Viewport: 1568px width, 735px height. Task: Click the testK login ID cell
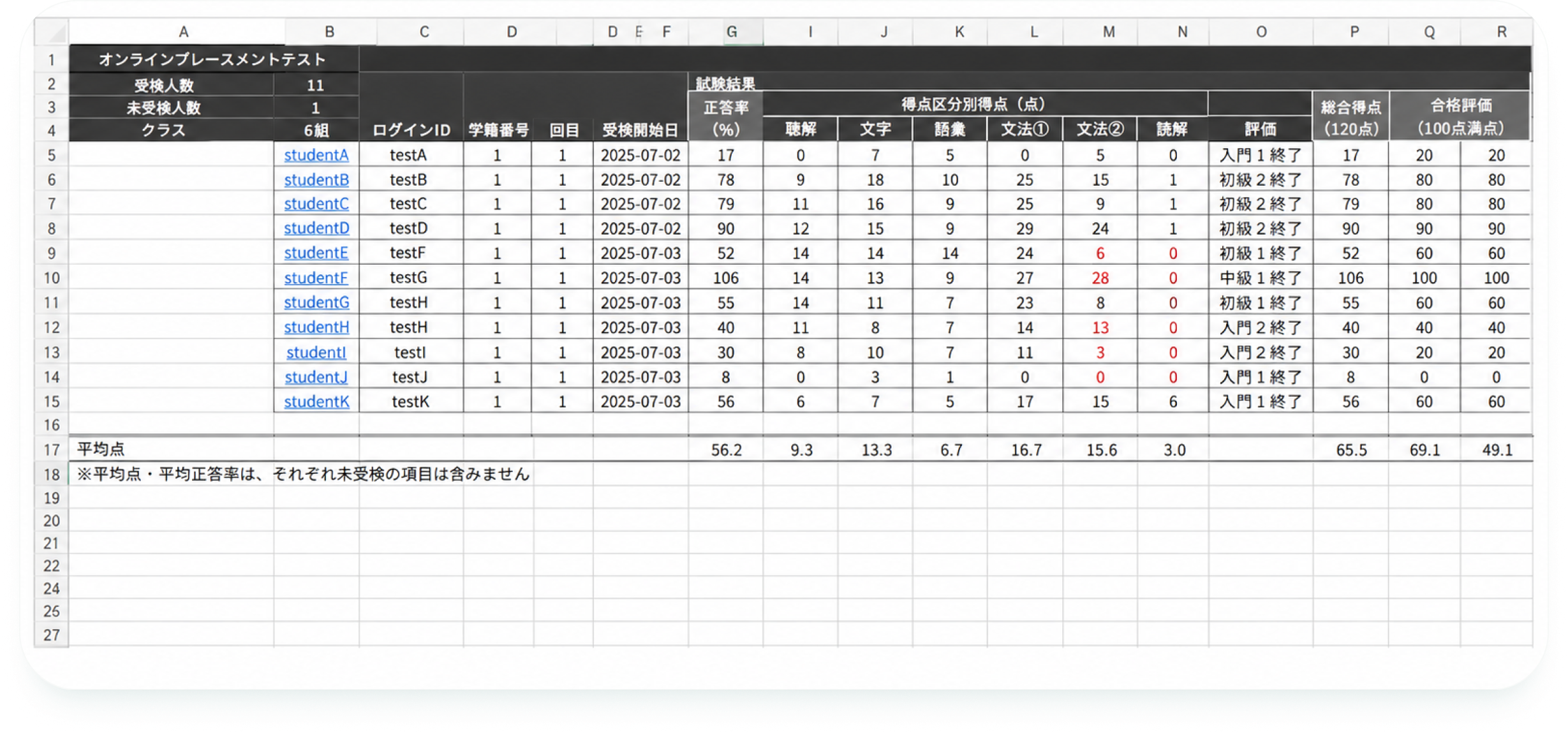click(x=411, y=402)
